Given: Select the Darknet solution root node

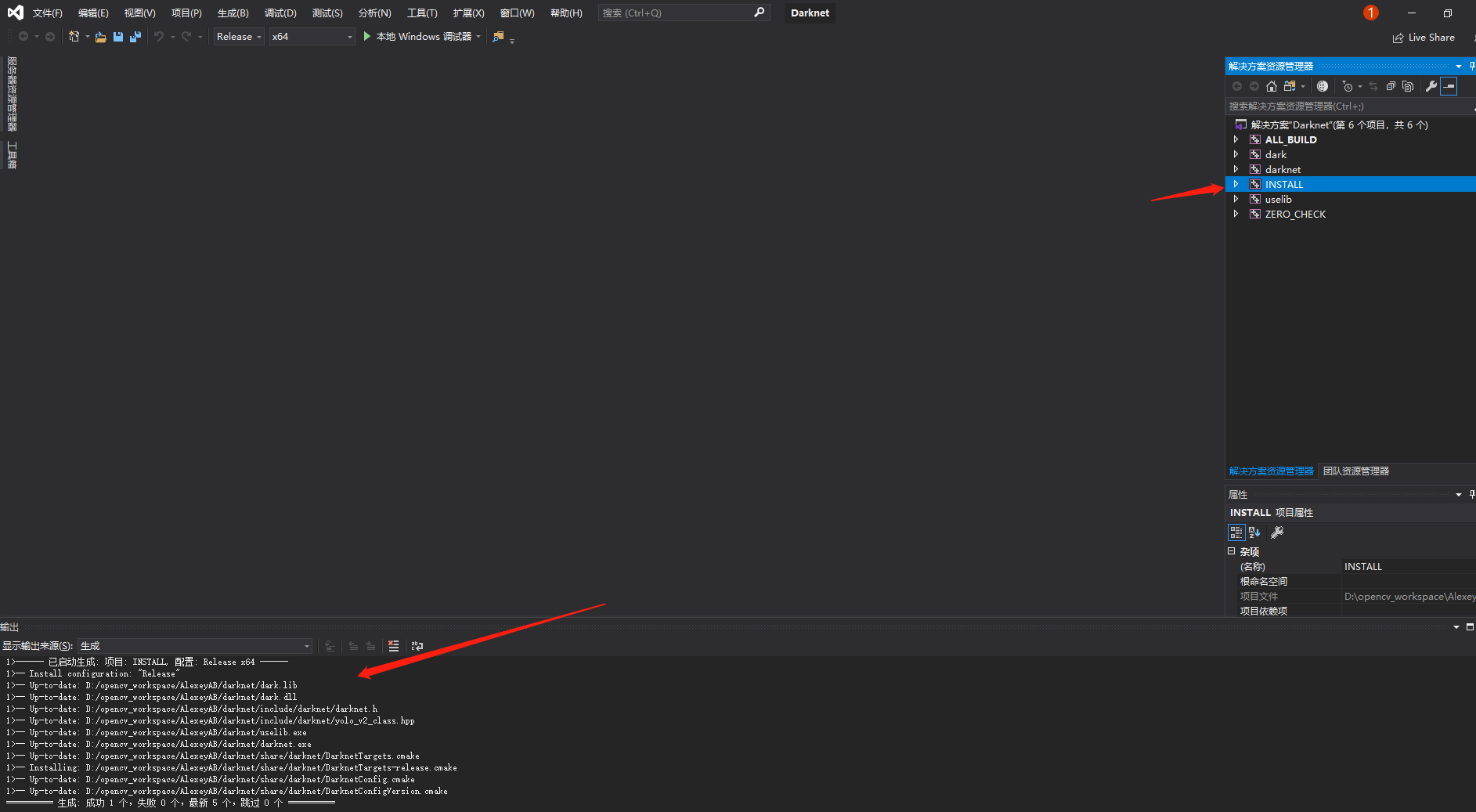Looking at the screenshot, I should coord(1339,125).
